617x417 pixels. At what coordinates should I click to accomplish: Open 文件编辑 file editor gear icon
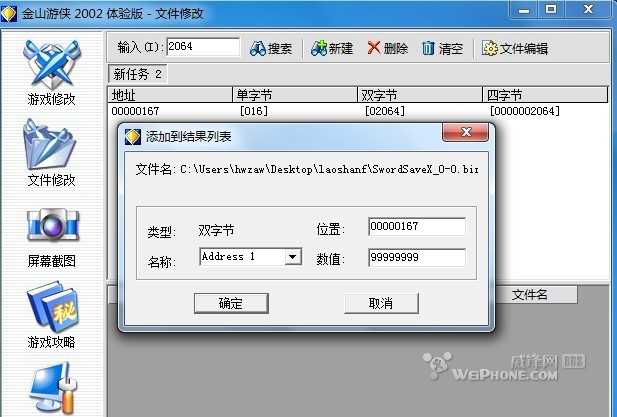pos(515,48)
